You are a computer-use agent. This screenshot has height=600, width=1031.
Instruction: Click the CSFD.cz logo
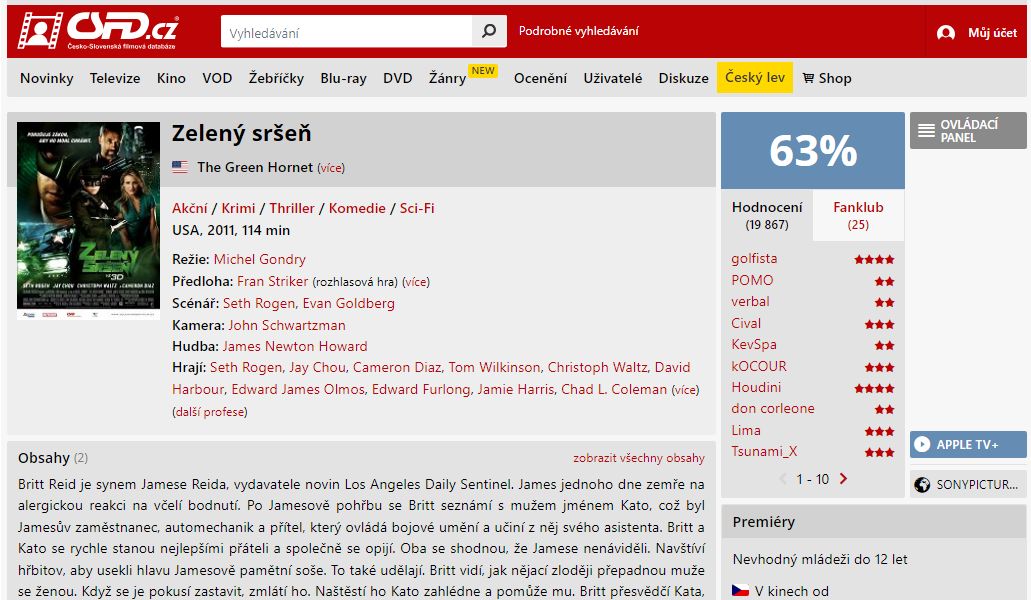point(98,31)
